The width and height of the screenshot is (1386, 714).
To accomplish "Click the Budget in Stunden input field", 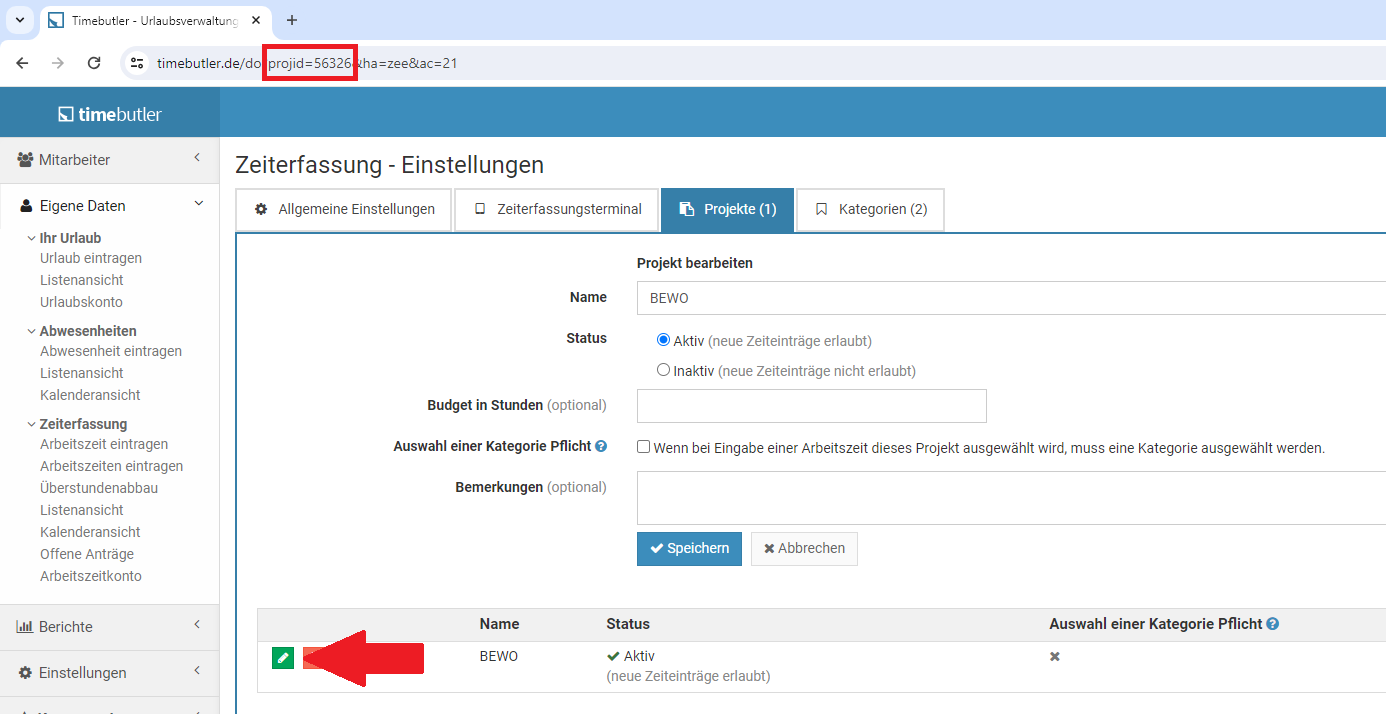I will [x=811, y=405].
